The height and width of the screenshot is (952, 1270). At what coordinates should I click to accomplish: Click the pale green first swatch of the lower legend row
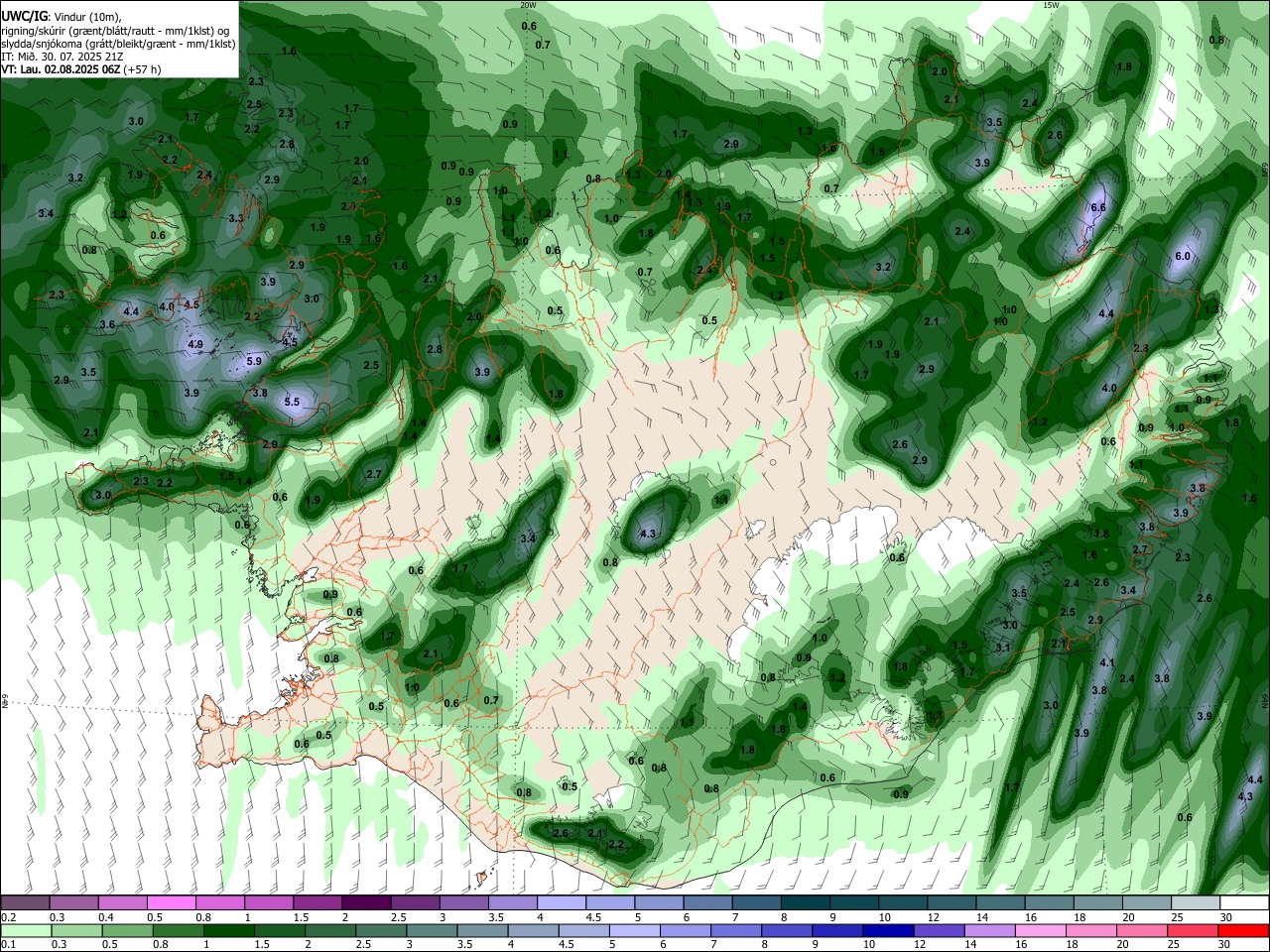tap(26, 931)
